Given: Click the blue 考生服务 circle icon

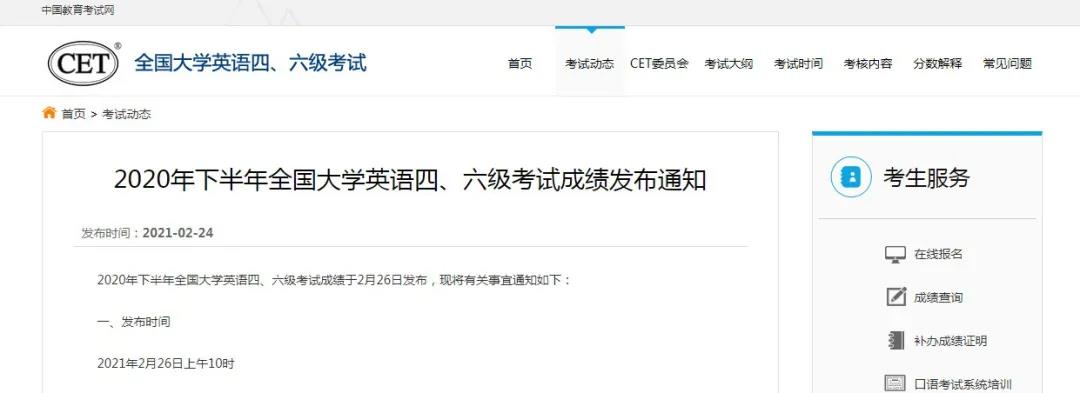Looking at the screenshot, I should tap(851, 178).
